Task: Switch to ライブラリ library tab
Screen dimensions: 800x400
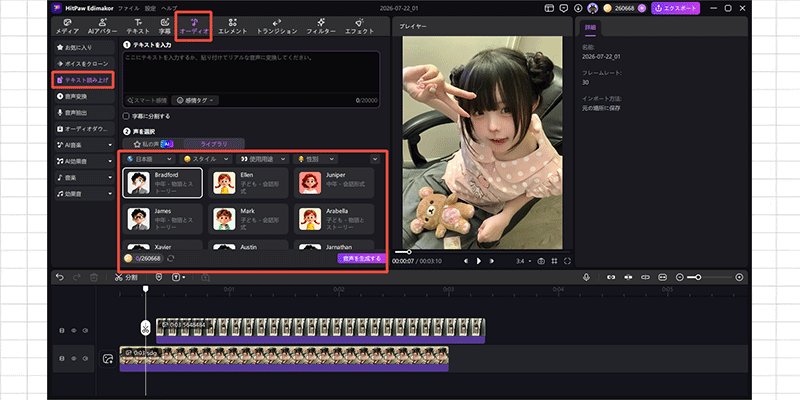Action: point(213,144)
